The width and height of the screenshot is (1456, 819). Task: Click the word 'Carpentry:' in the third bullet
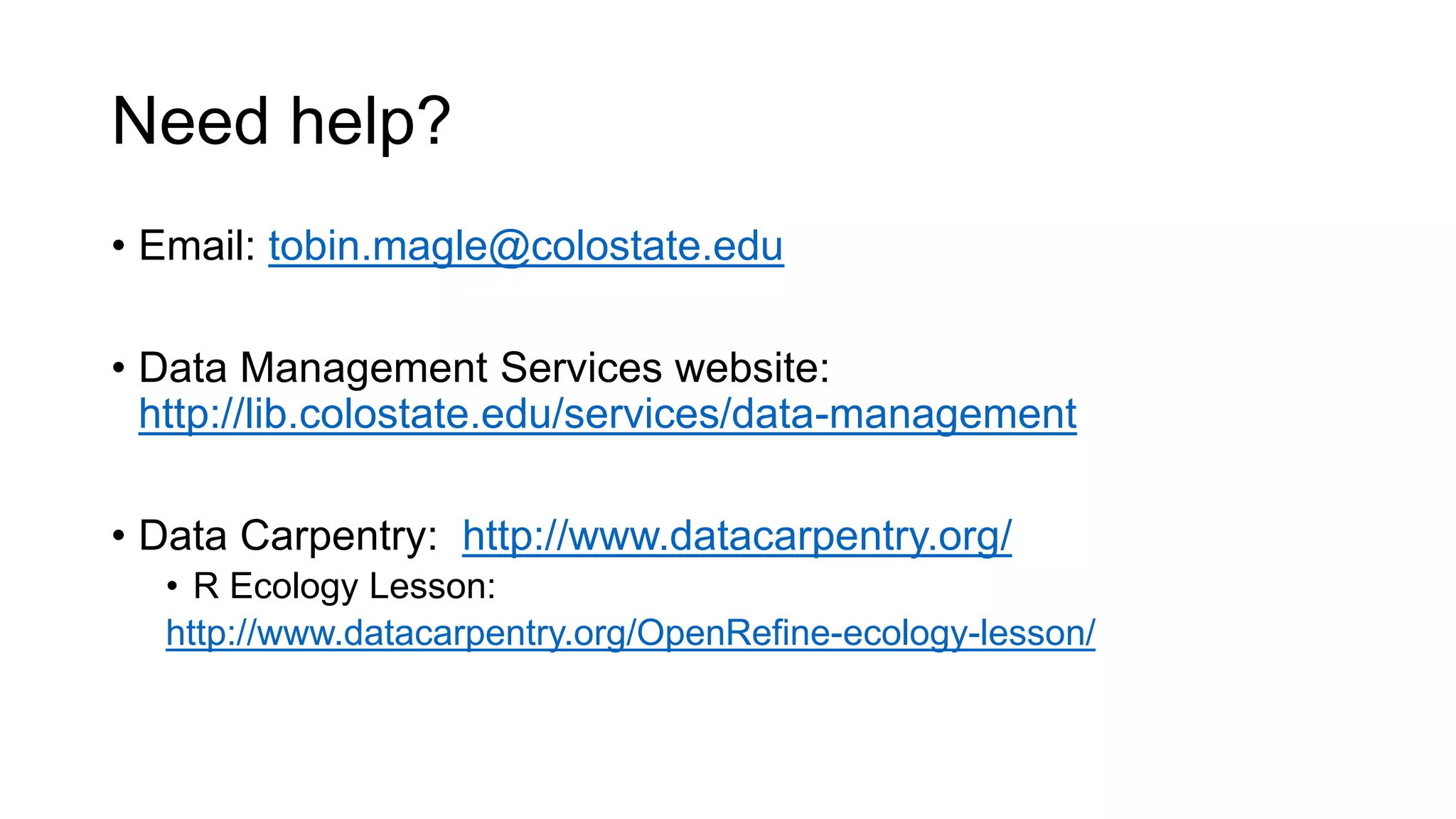(339, 536)
